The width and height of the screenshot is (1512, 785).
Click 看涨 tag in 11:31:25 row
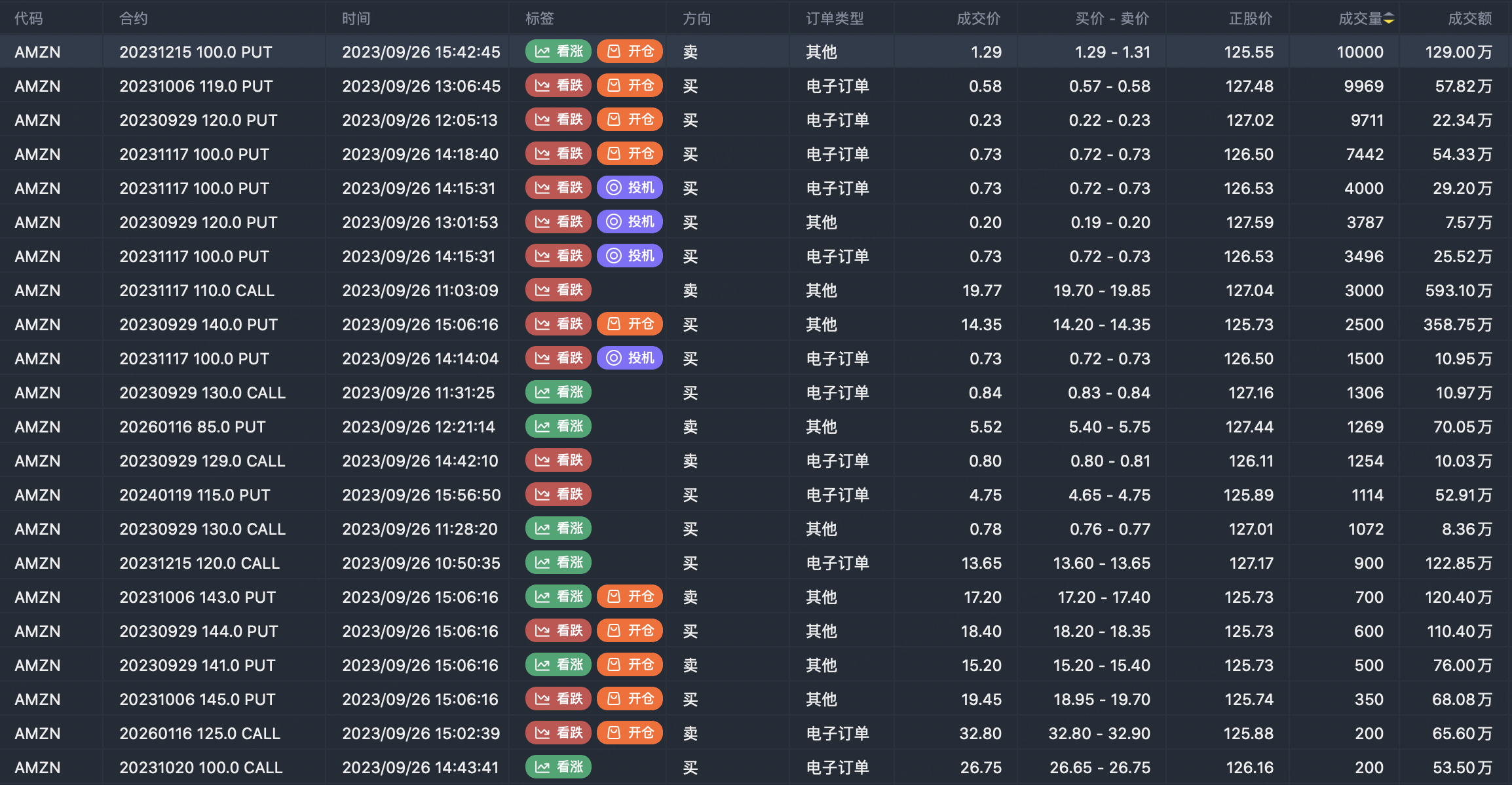coord(558,392)
